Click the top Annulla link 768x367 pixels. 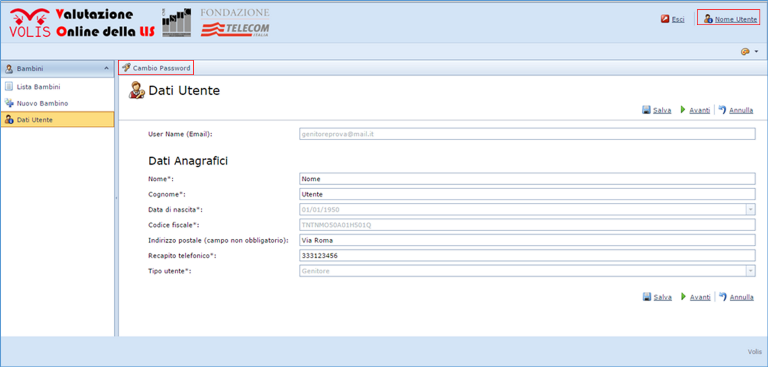741,110
